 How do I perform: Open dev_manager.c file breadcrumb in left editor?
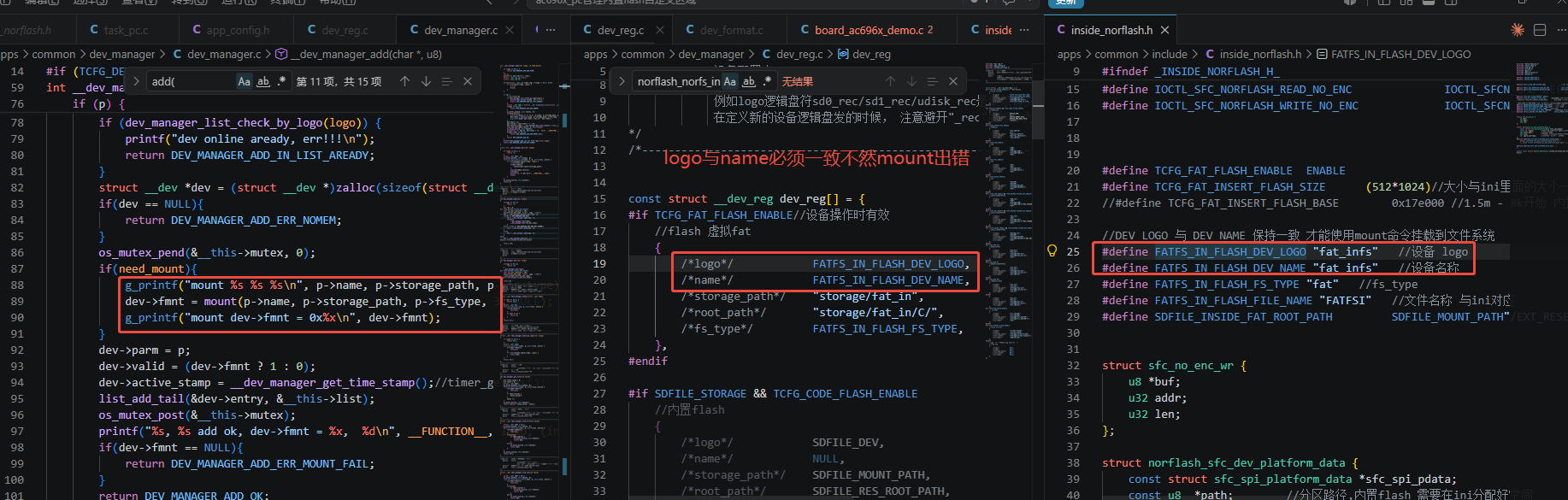click(x=217, y=54)
